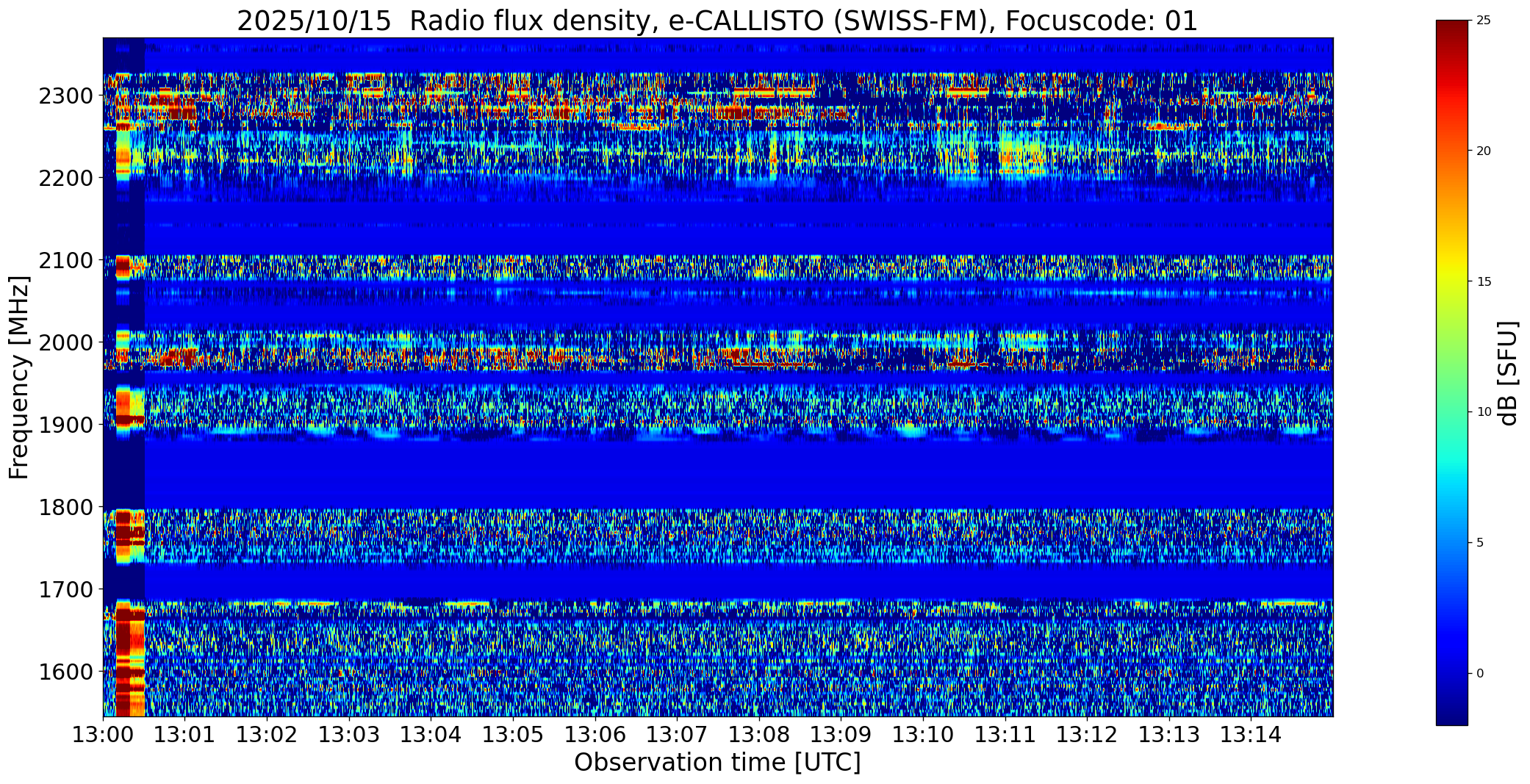Click the dB [SFU] colorbar label
This screenshot has width=1530, height=784.
coord(1507,373)
